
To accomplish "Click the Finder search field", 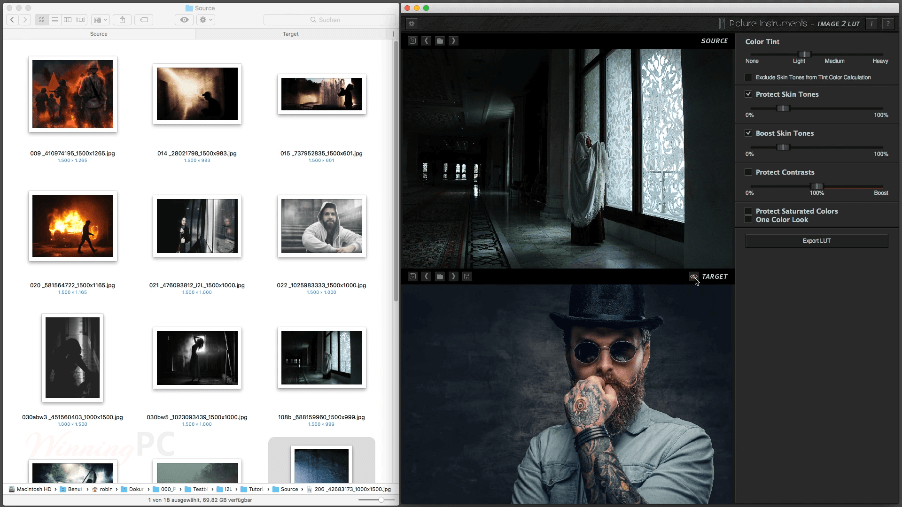I will tap(328, 20).
